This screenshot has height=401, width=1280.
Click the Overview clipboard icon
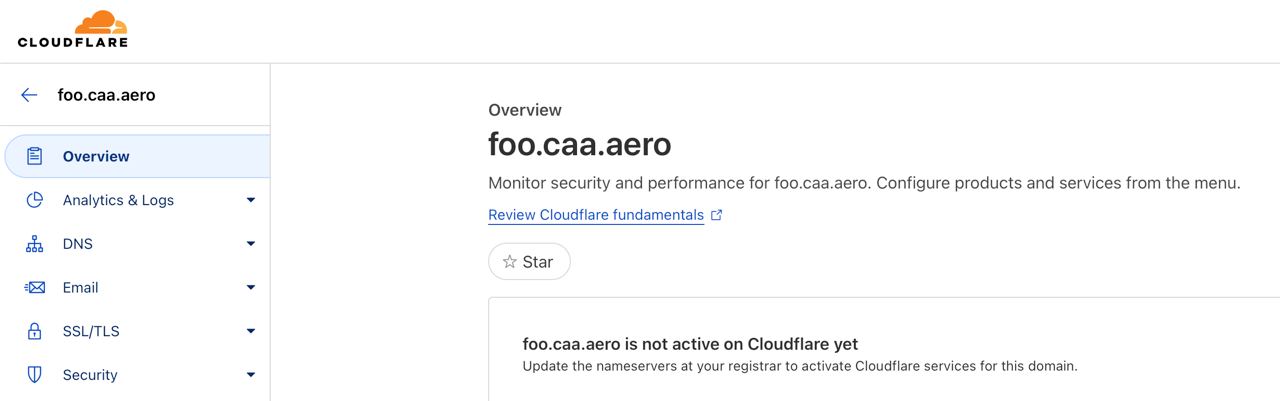[35, 156]
